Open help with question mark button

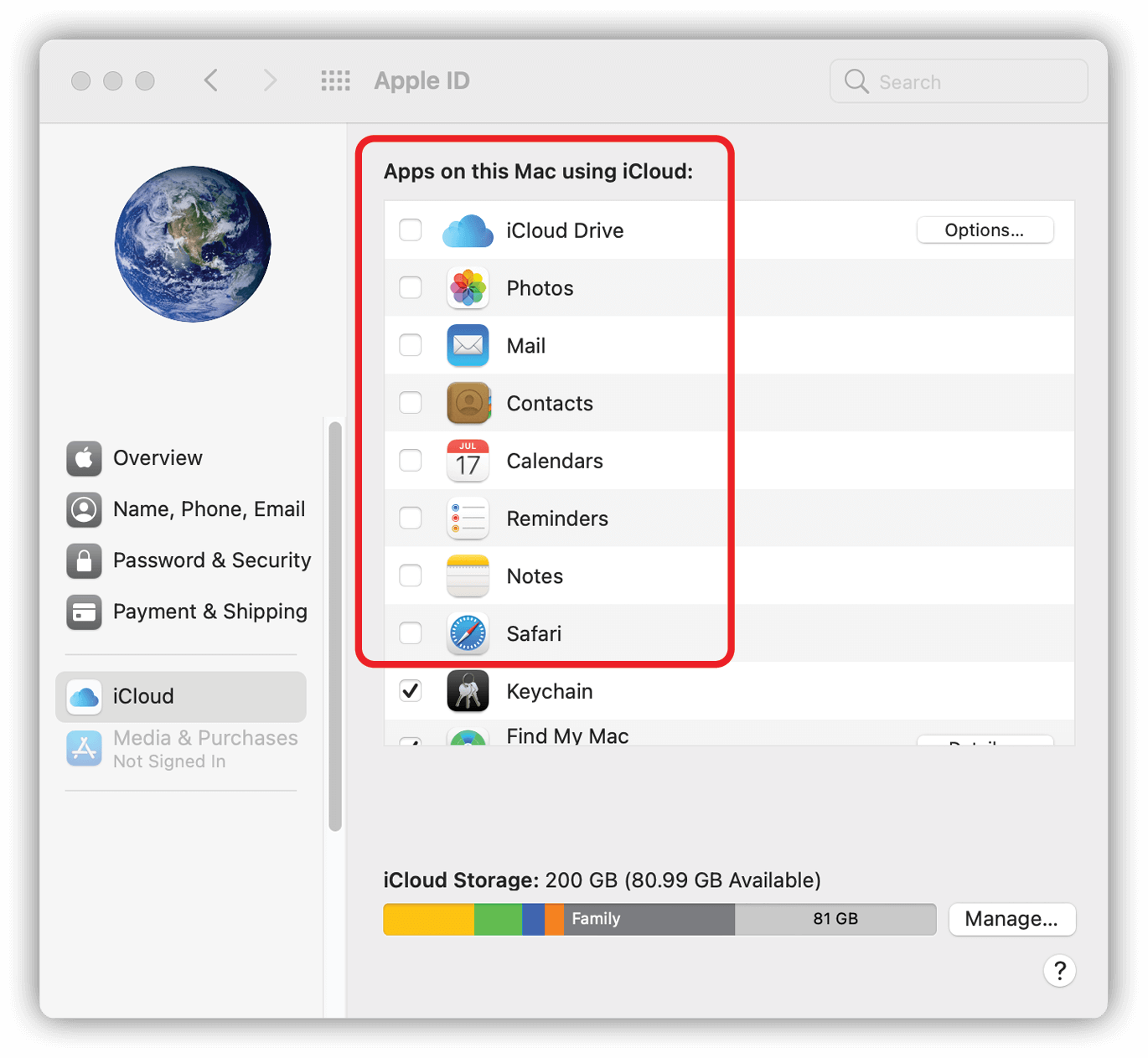click(x=1060, y=971)
